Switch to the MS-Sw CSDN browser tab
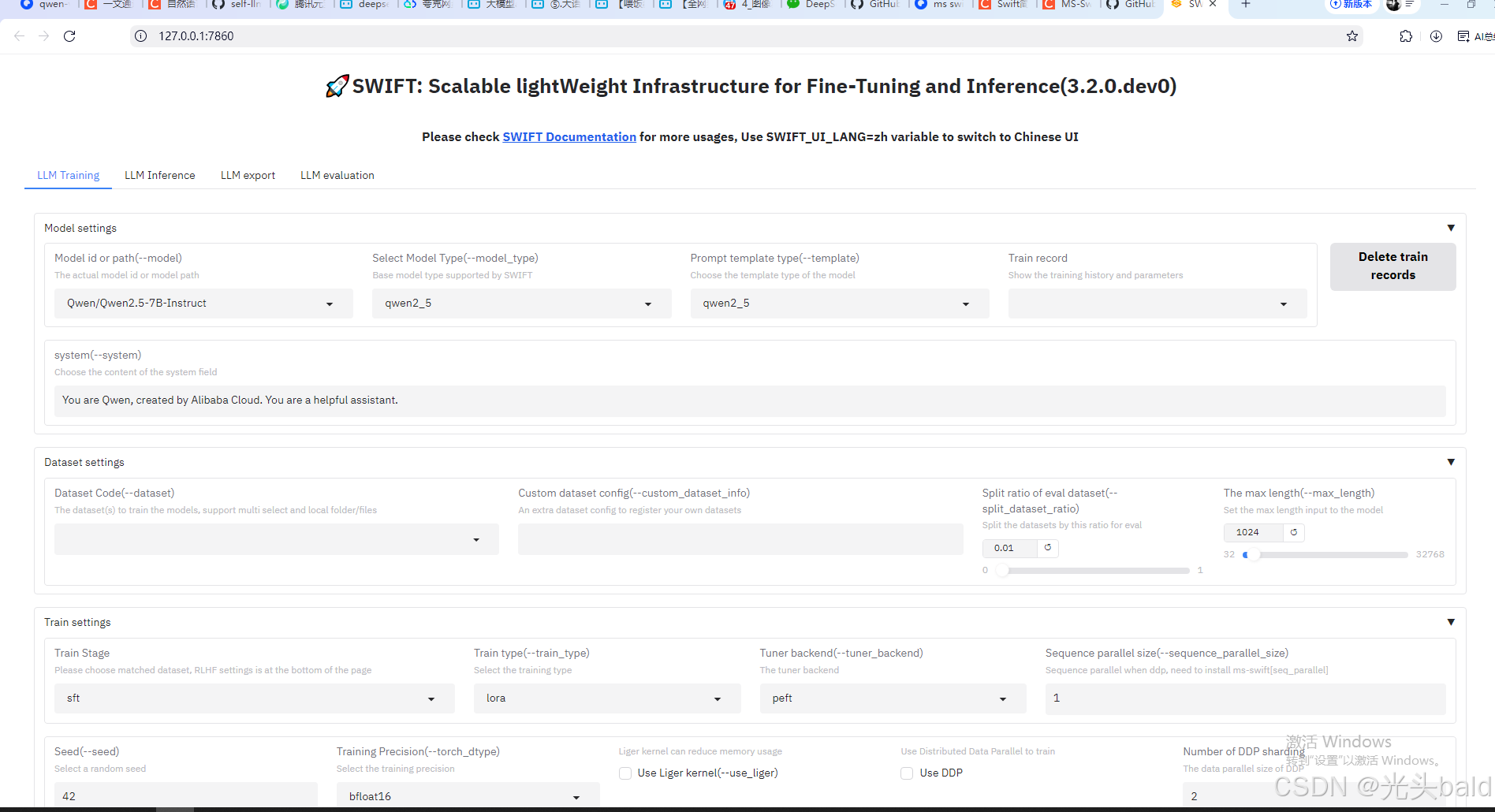This screenshot has width=1495, height=812. click(x=1068, y=4)
